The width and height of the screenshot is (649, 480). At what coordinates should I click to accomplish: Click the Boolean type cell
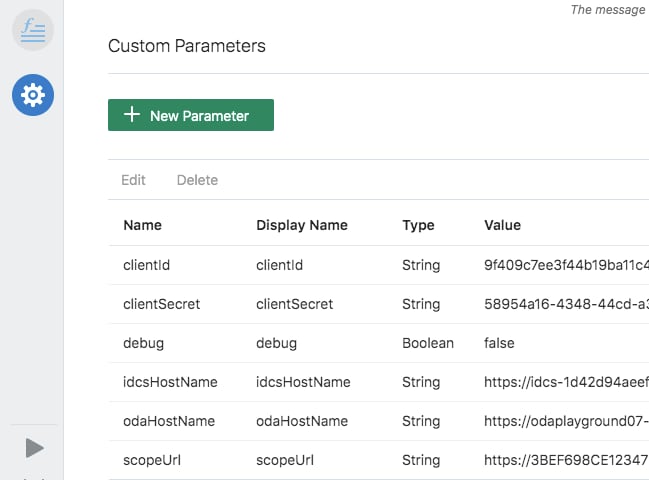[427, 343]
